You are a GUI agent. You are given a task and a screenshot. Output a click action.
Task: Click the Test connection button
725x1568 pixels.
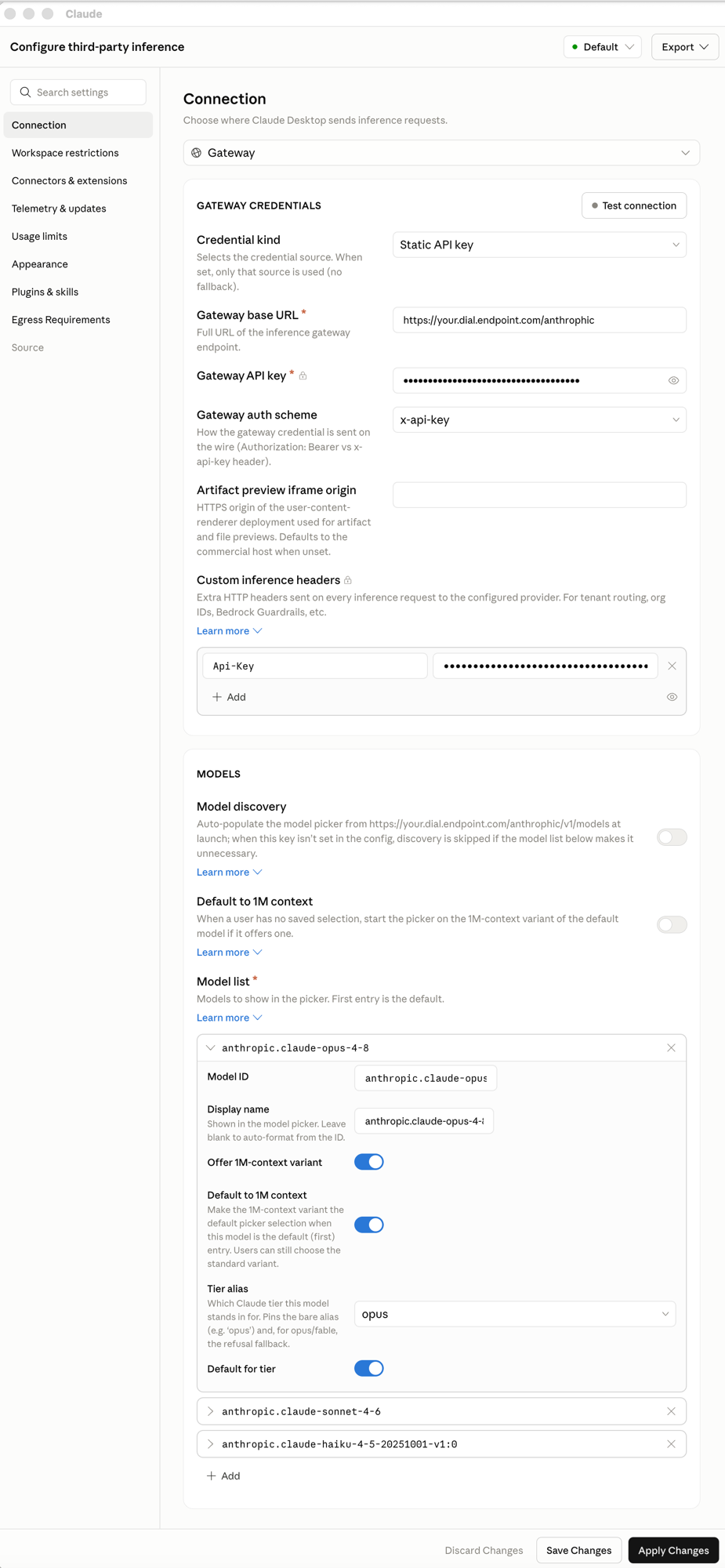coord(634,205)
